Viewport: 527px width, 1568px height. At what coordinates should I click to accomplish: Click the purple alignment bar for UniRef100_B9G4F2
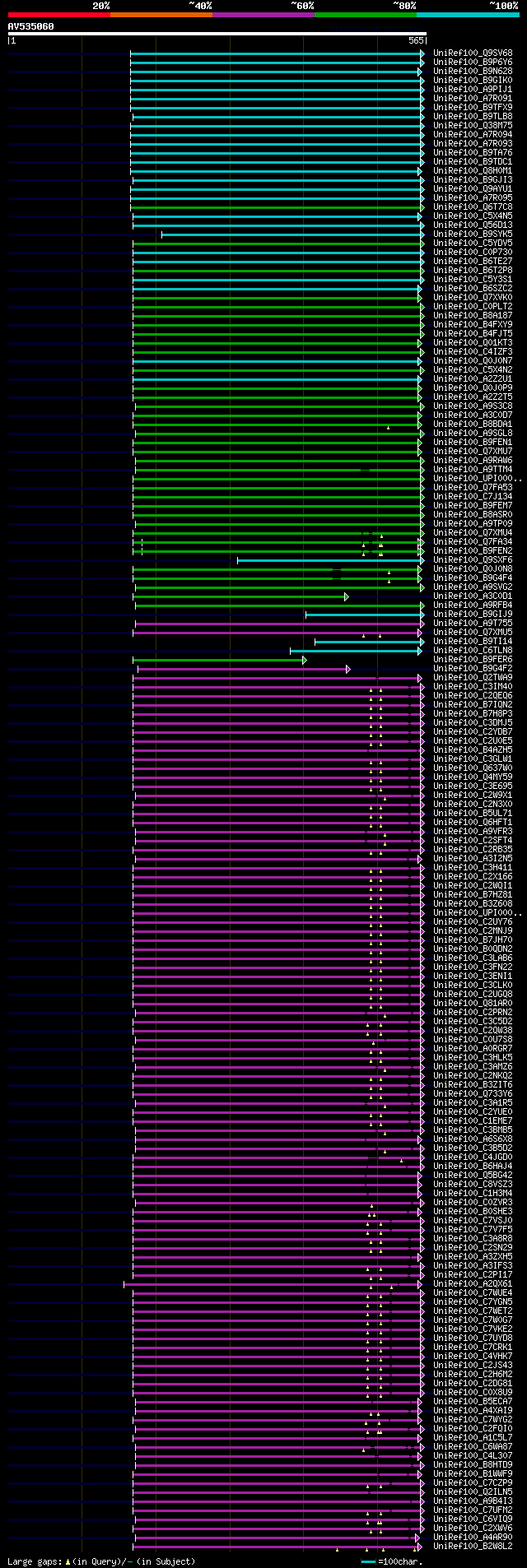coord(243,669)
